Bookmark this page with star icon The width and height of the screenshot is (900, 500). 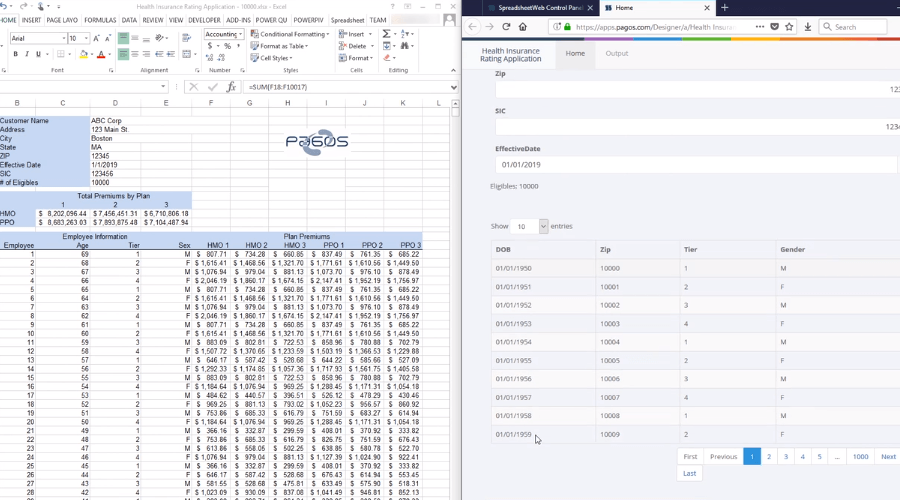(x=789, y=26)
